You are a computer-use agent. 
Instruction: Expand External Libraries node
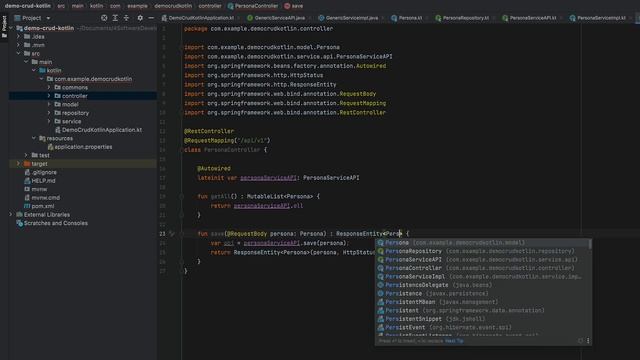[11, 215]
